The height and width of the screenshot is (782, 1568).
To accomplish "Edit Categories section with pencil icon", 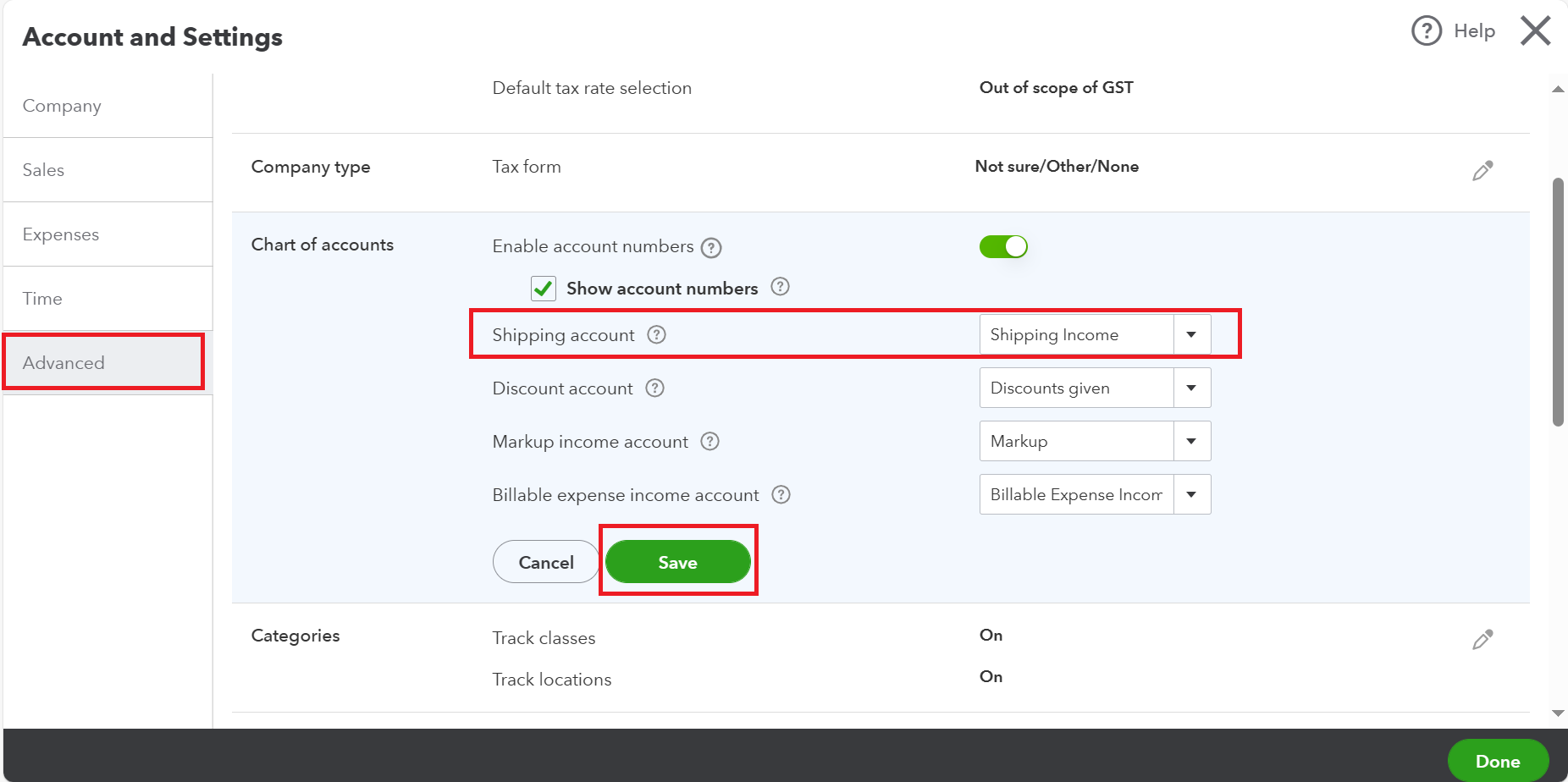I will [x=1482, y=640].
